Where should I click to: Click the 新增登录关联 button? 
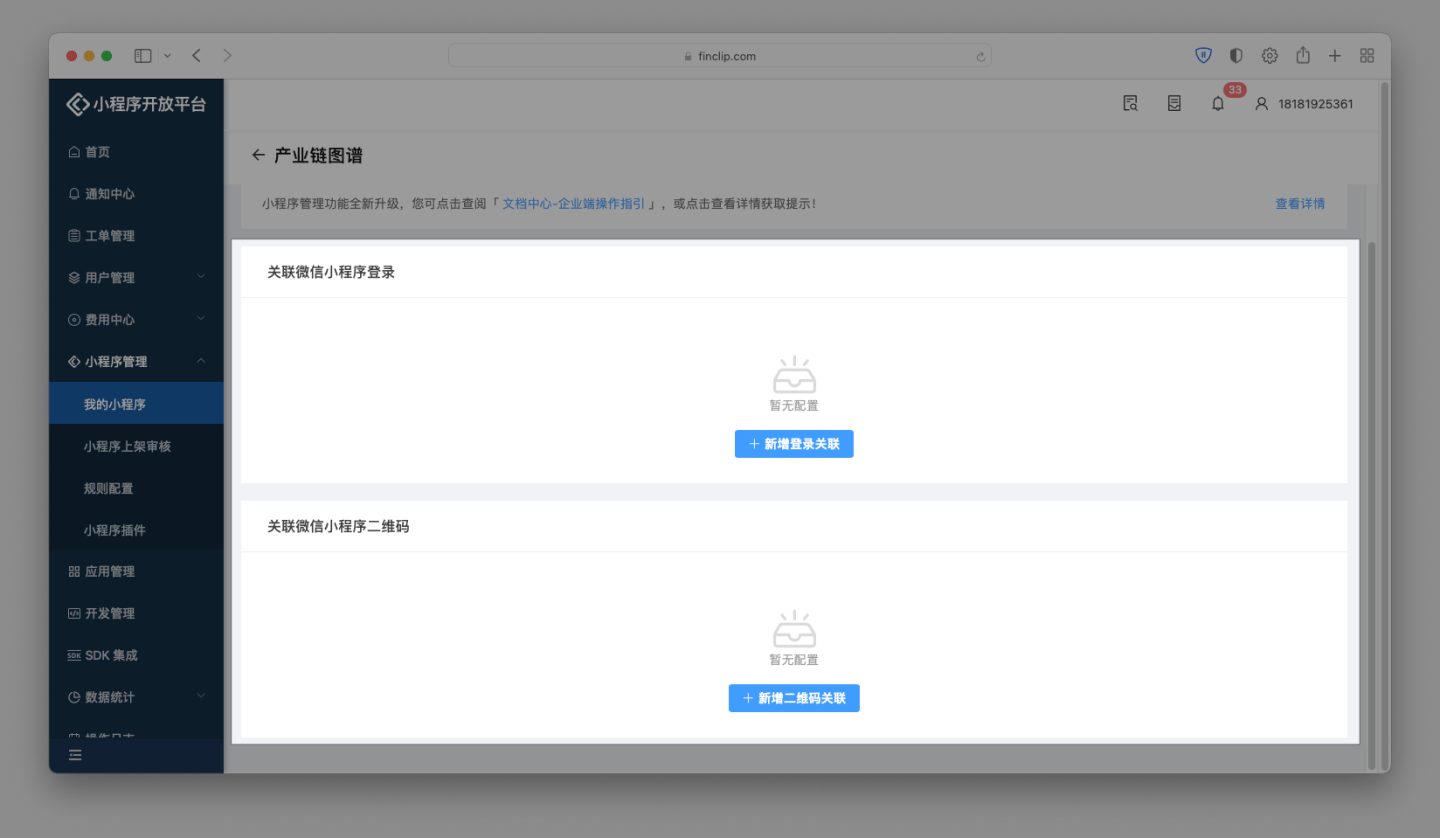793,443
